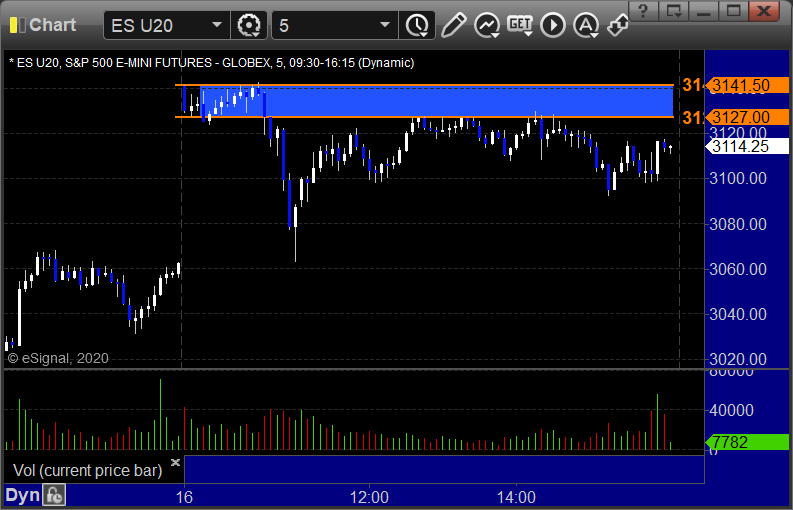The image size is (793, 510).
Task: Expand the interval 5 dropdown
Action: point(385,25)
